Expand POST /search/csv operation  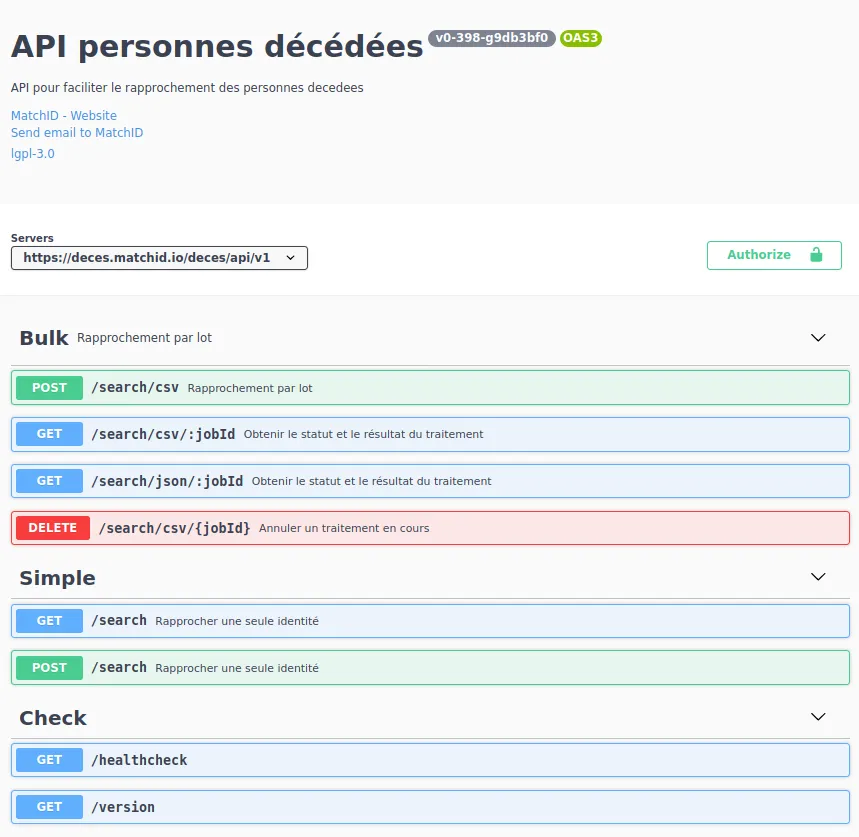click(x=430, y=388)
